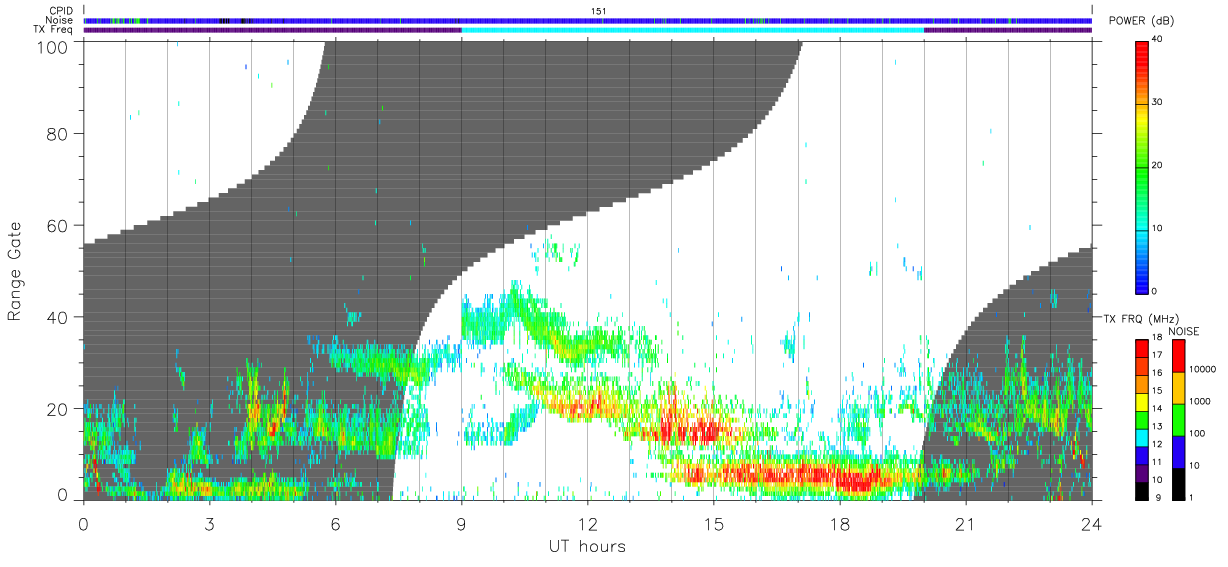Click the 15 tick on the UT hours axis

714,522
